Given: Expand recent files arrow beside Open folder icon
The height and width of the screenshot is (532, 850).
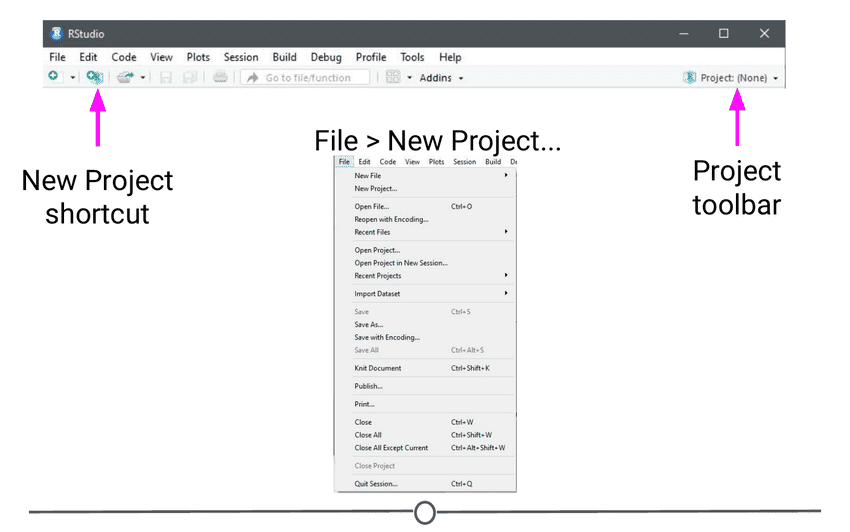Looking at the screenshot, I should pos(143,78).
